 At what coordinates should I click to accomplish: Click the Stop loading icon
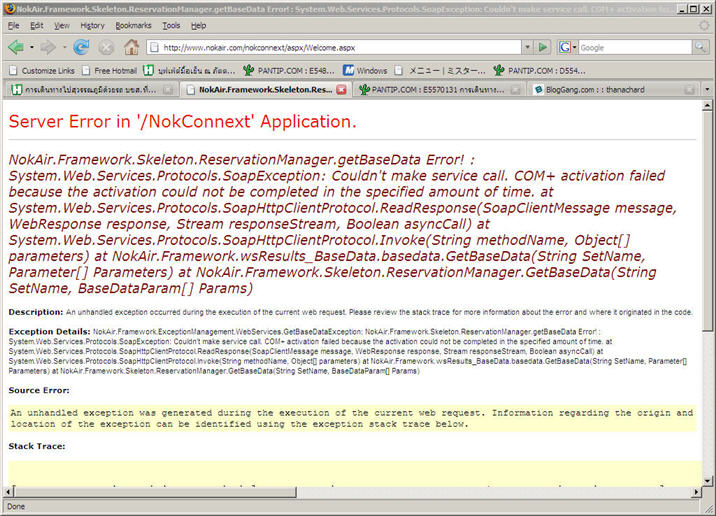click(106, 47)
